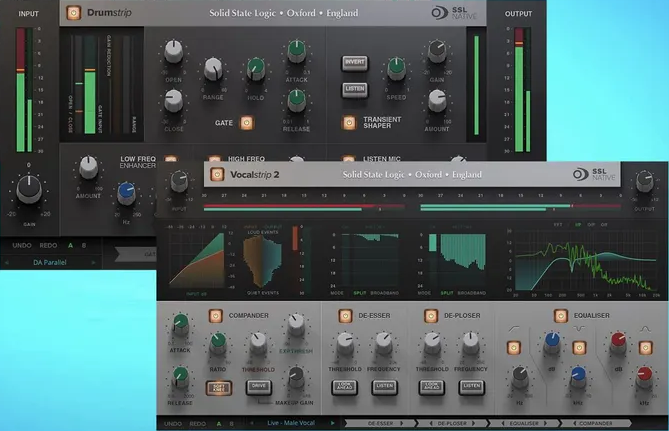Image resolution: width=669 pixels, height=431 pixels.
Task: Click the Compander Drive button
Action: 258,386
